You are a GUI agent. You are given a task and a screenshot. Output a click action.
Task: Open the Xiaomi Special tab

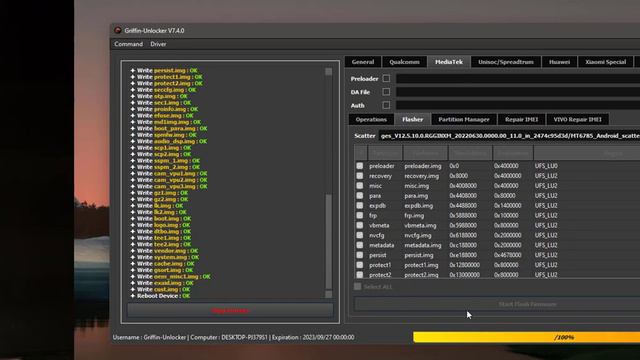[x=605, y=62]
